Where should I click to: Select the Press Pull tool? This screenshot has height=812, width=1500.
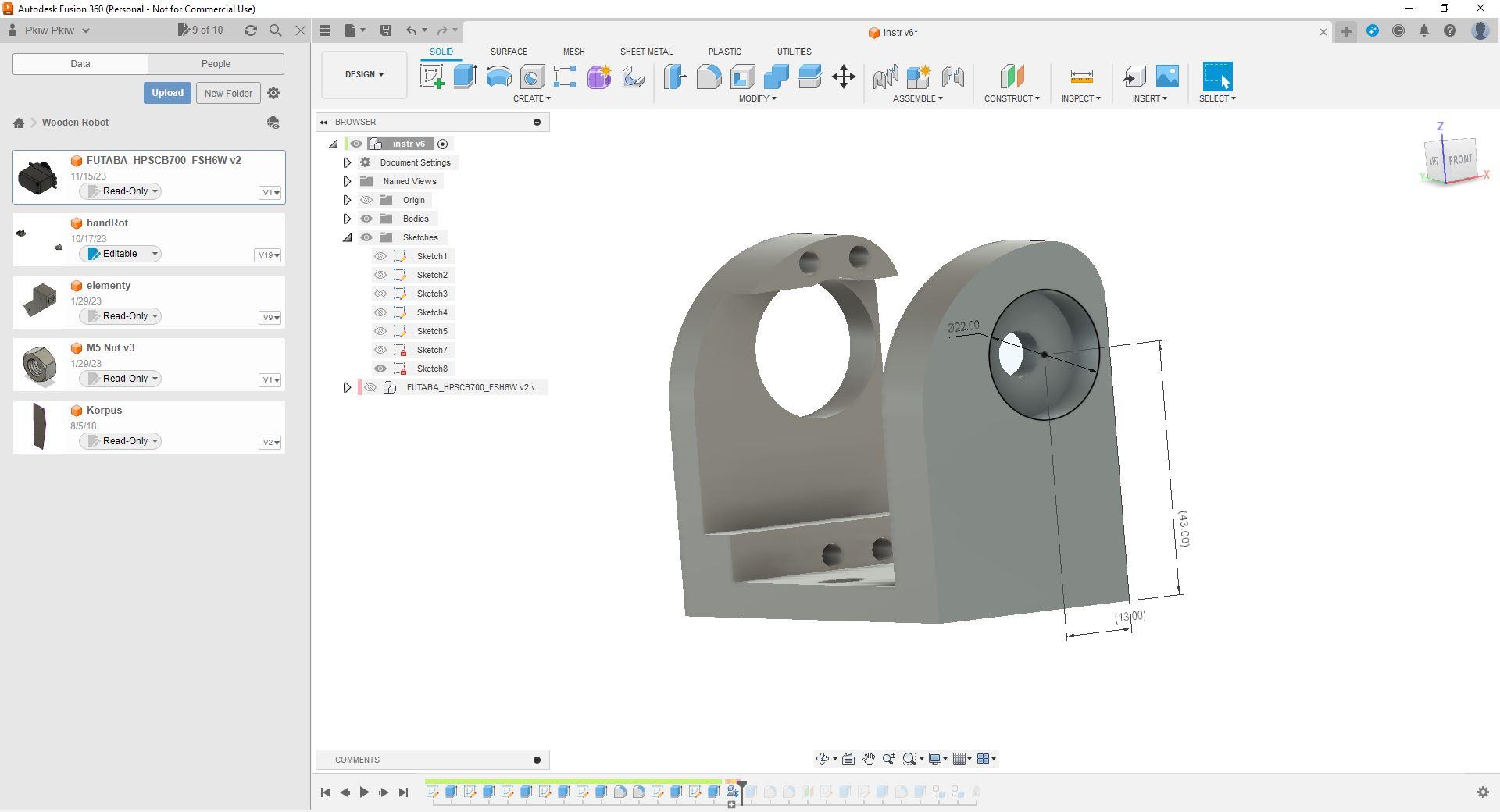point(675,77)
